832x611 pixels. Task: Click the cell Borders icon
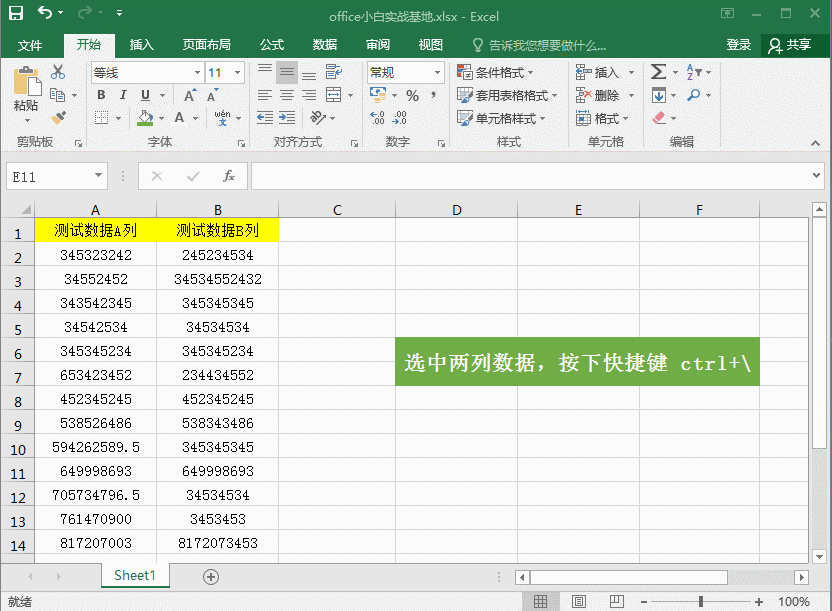pos(101,117)
